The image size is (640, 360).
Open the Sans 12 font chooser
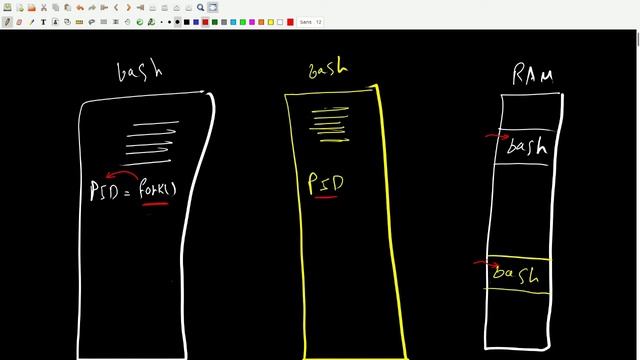coord(311,22)
